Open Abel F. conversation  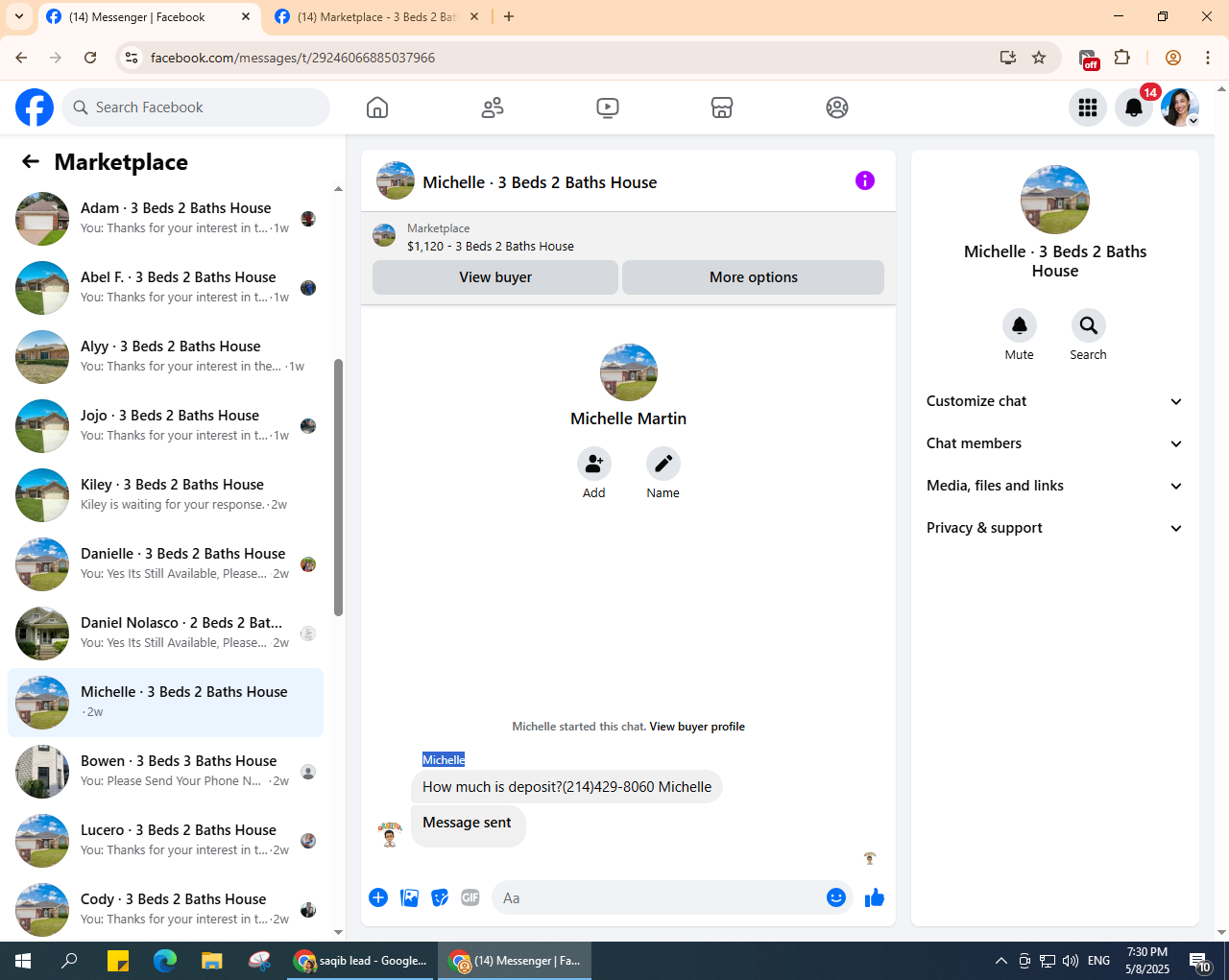coord(165,288)
